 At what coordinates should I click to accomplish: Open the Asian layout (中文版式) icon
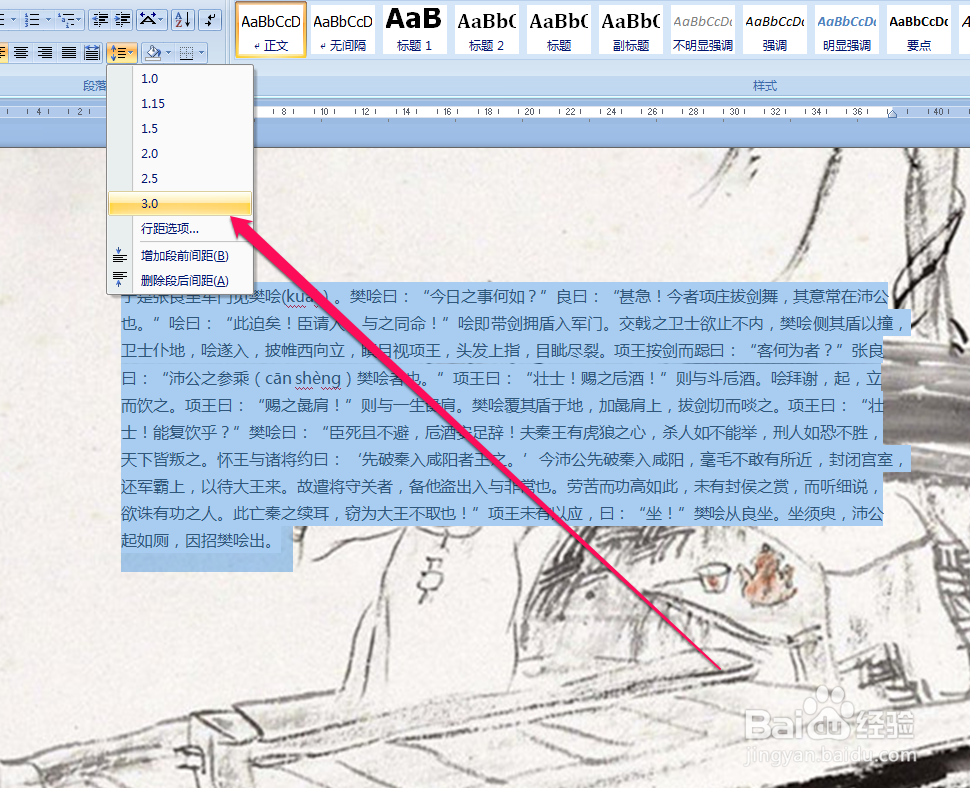click(148, 20)
